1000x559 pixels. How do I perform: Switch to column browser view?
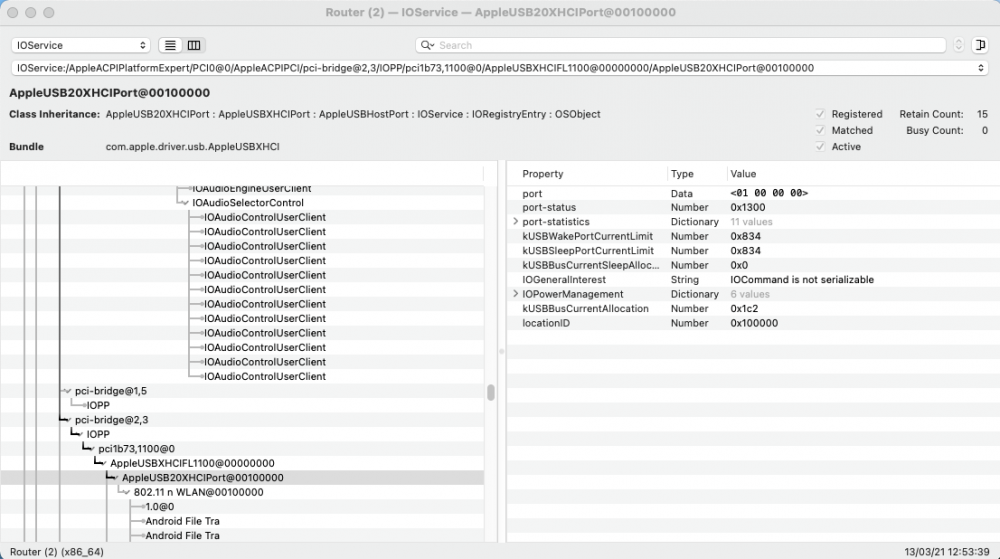click(194, 45)
